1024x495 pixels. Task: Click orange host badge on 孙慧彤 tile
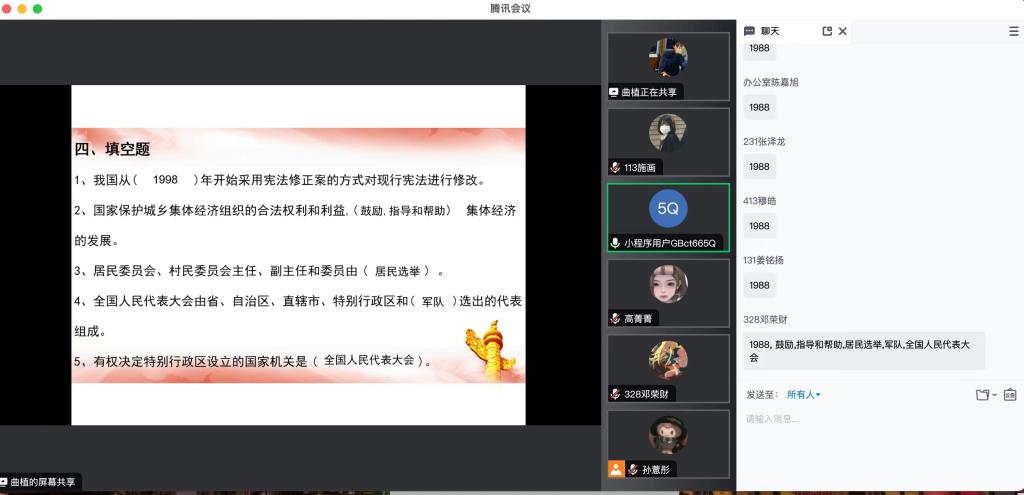pyautogui.click(x=616, y=468)
